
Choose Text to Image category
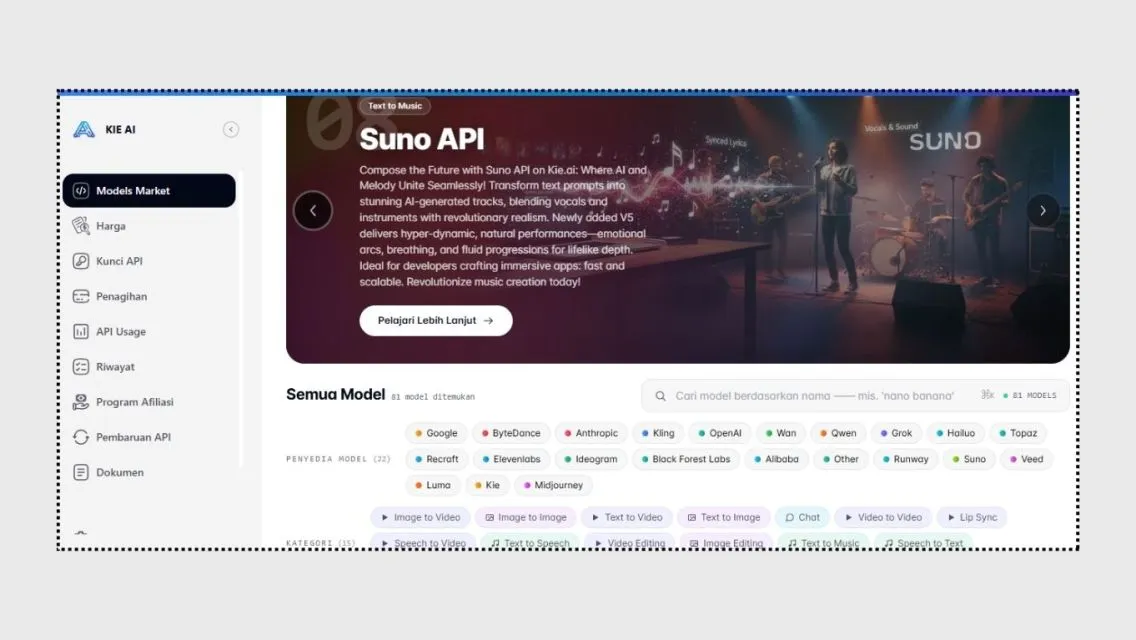724,518
